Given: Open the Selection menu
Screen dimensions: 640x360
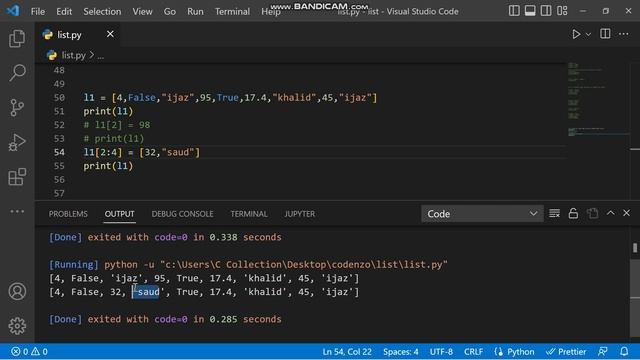Looking at the screenshot, I should click(x=102, y=11).
